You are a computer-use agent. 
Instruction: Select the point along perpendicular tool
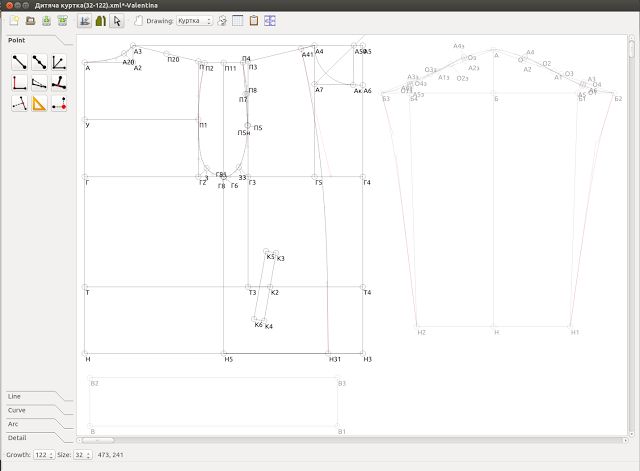pos(20,83)
